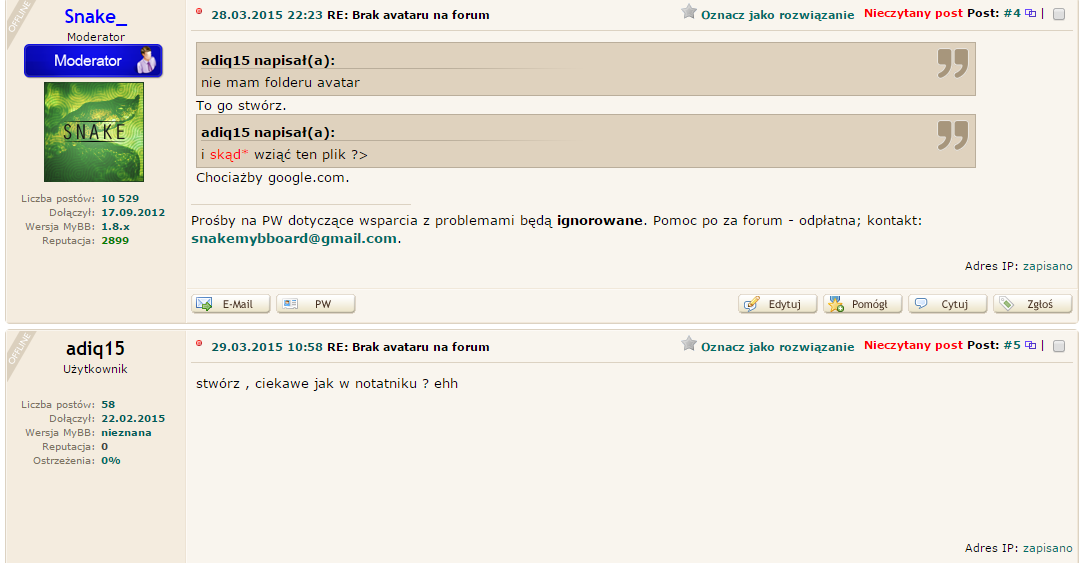Image resolution: width=1085 pixels, height=563 pixels.
Task: Click the Moderator badge under Snake_
Action: (93, 61)
